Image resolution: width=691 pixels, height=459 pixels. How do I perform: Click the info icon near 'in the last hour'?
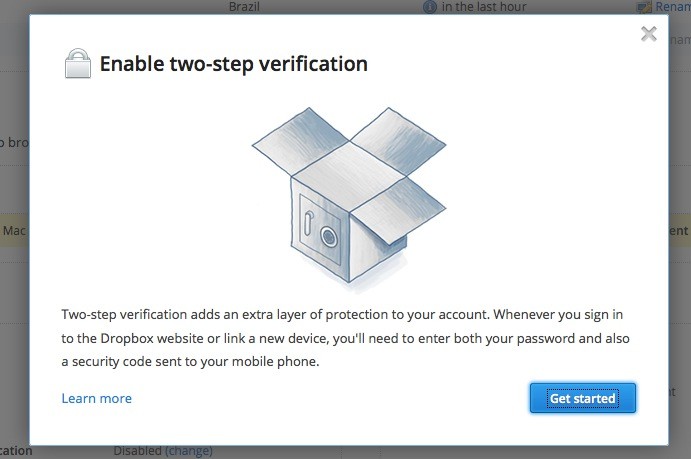click(430, 6)
